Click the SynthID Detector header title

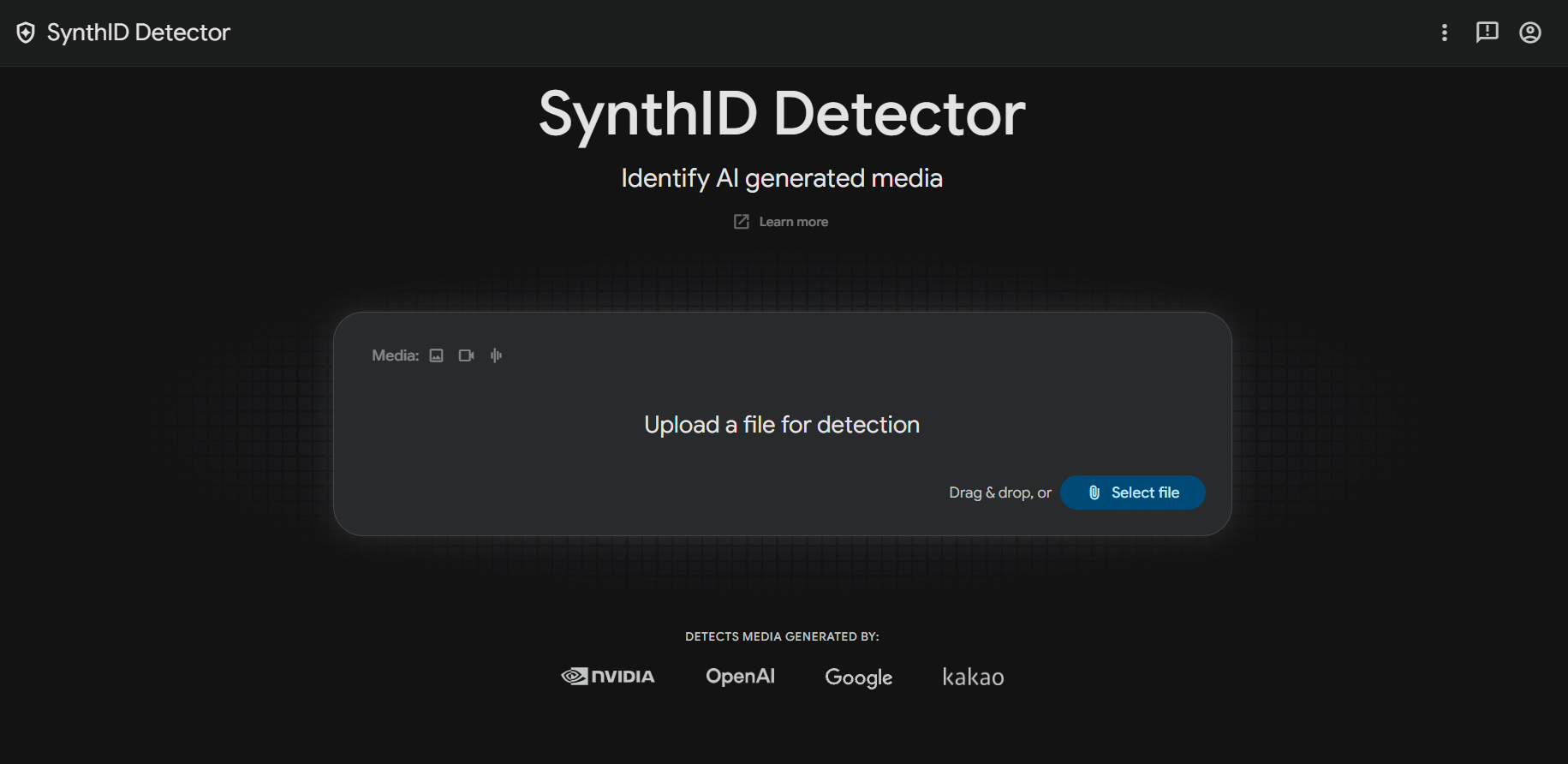[x=139, y=33]
